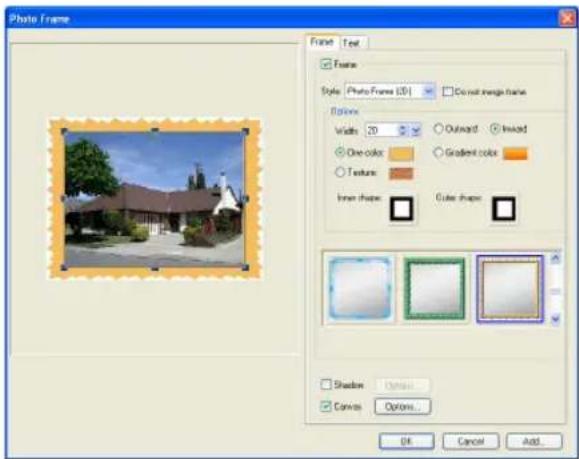Click the top-left handle of the photo
The width and height of the screenshot is (579, 459).
64,131
